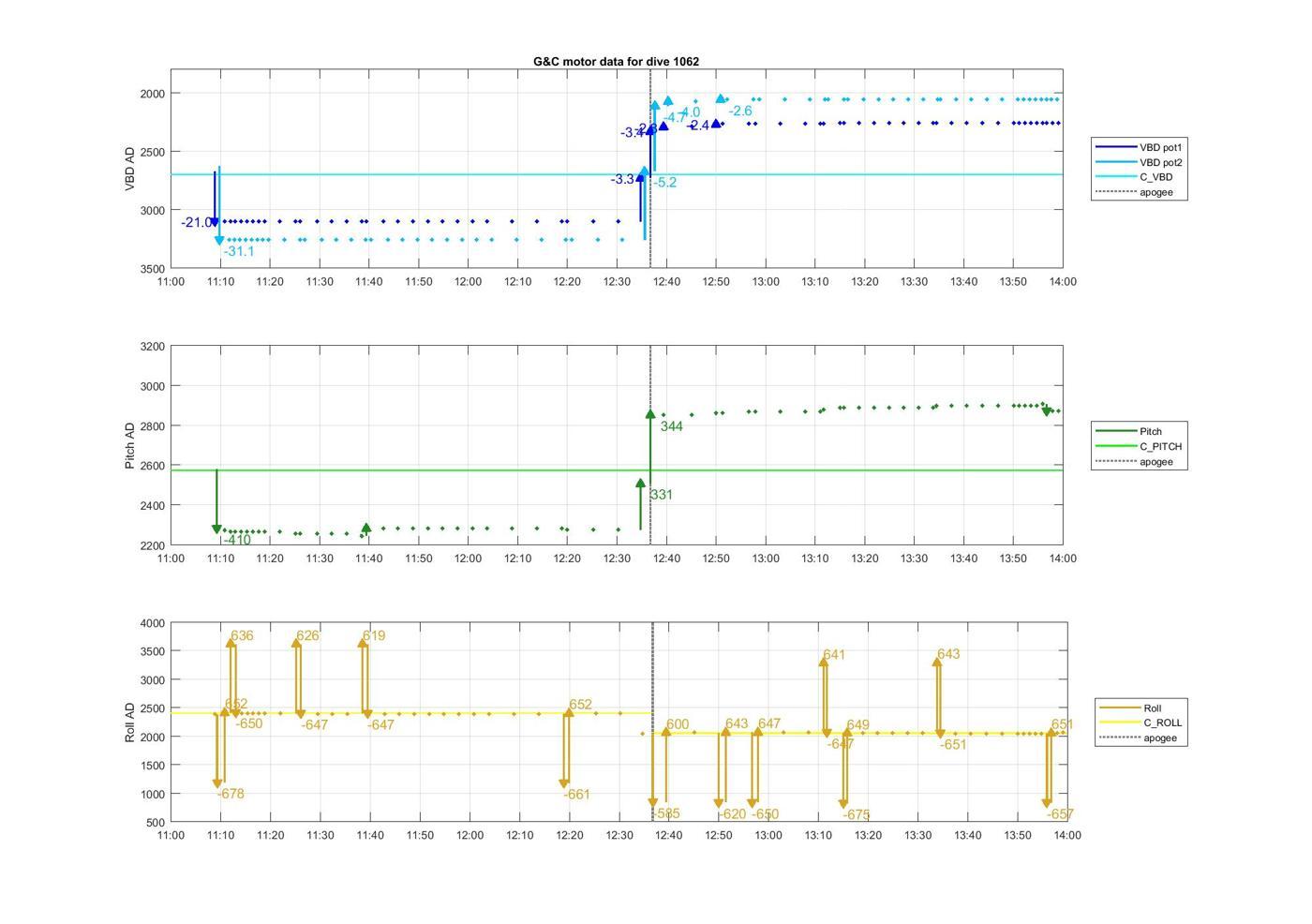Click the '641' roll annotation
Viewport: 1312px width, 924px height.
click(834, 655)
